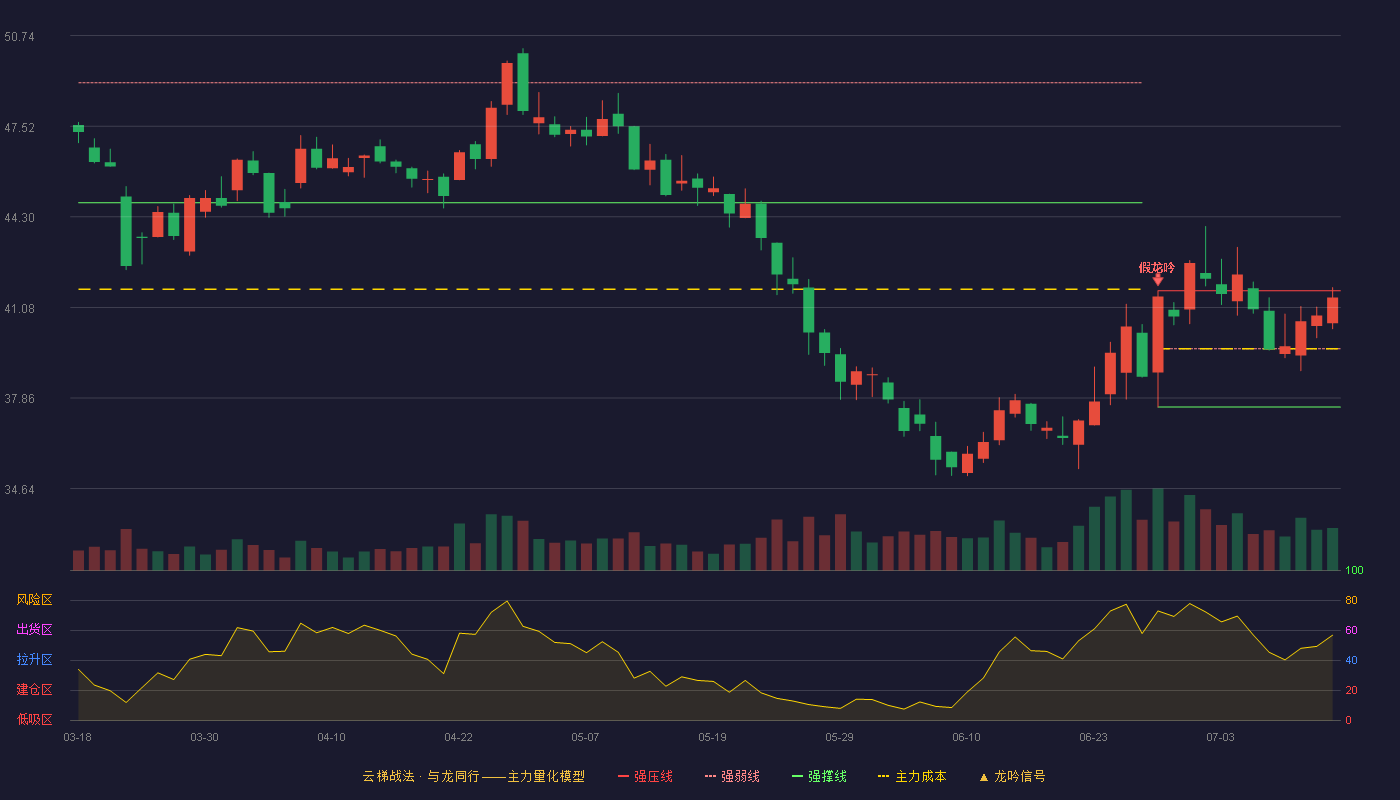Click the 07-03 date label
1400x800 pixels.
pos(1220,737)
